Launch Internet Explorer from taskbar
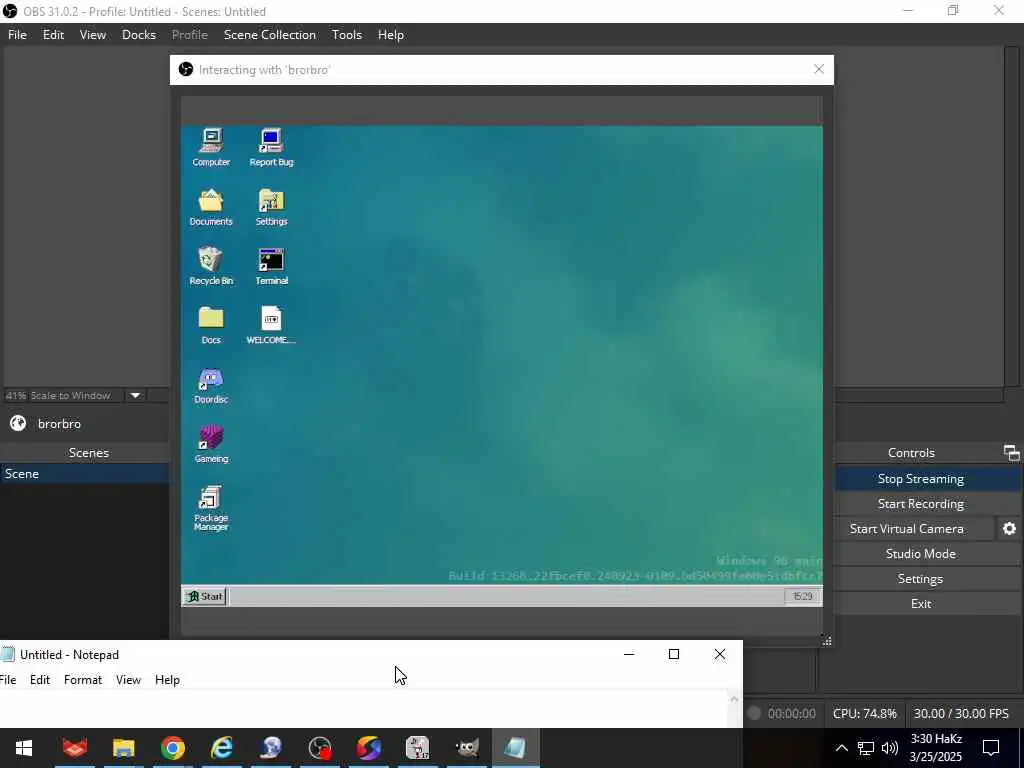This screenshot has height=768, width=1024. 222,748
